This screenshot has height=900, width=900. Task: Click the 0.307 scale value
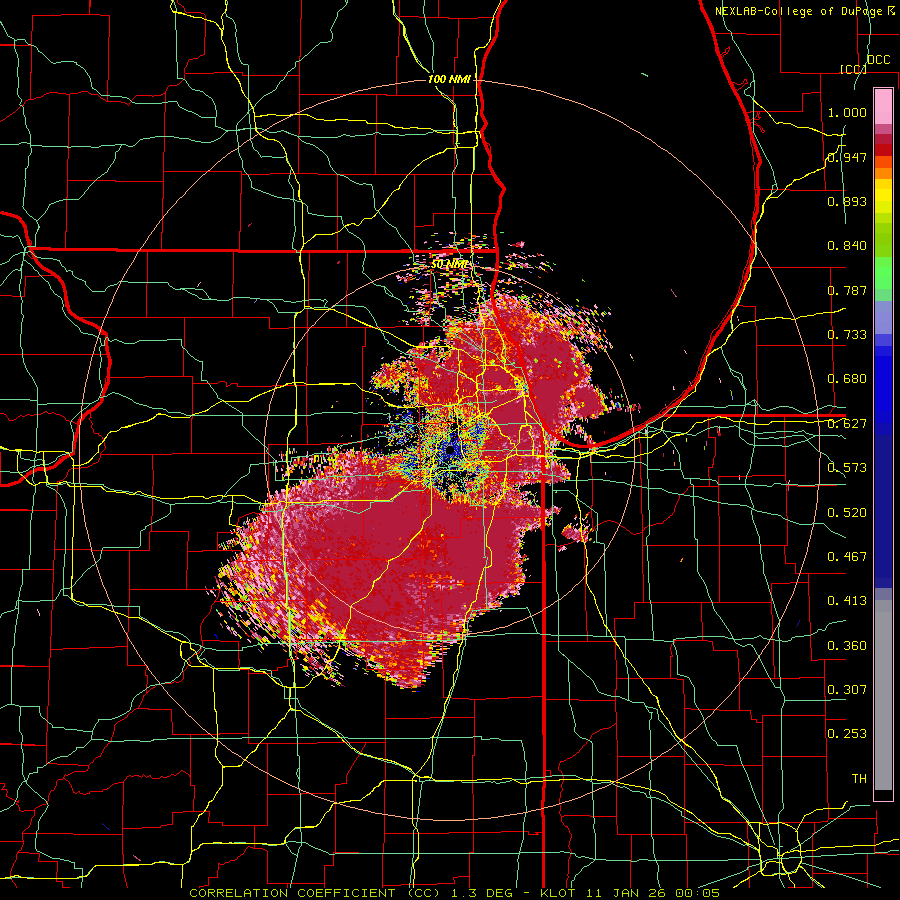[x=847, y=690]
